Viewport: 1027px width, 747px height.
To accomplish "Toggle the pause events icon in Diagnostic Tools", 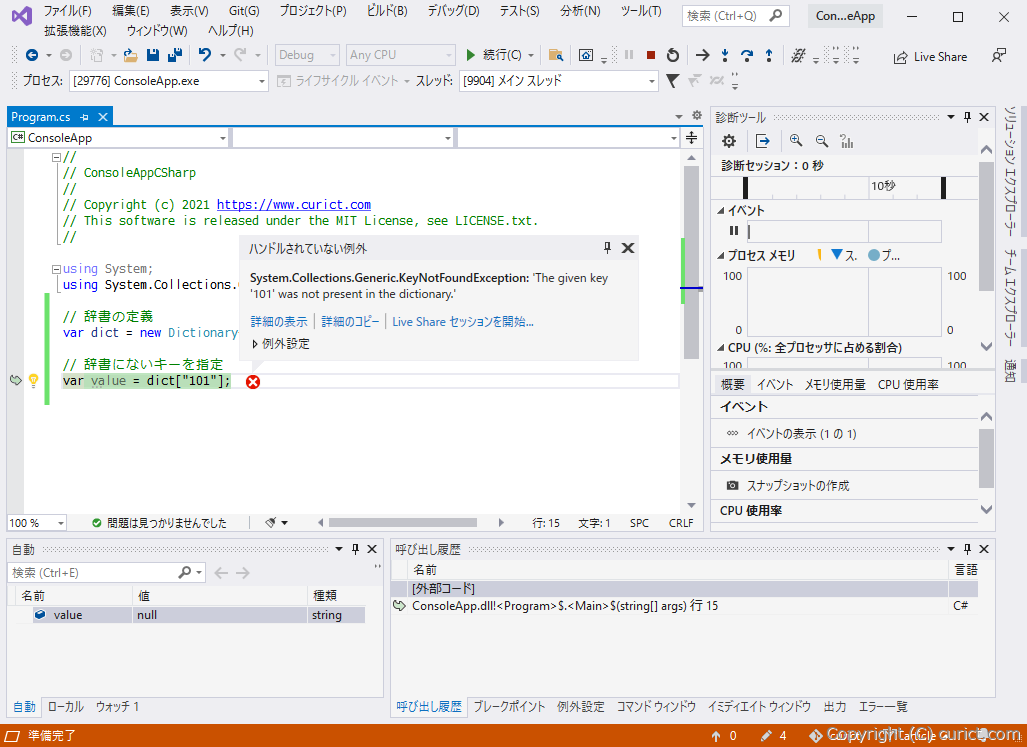I will [734, 230].
